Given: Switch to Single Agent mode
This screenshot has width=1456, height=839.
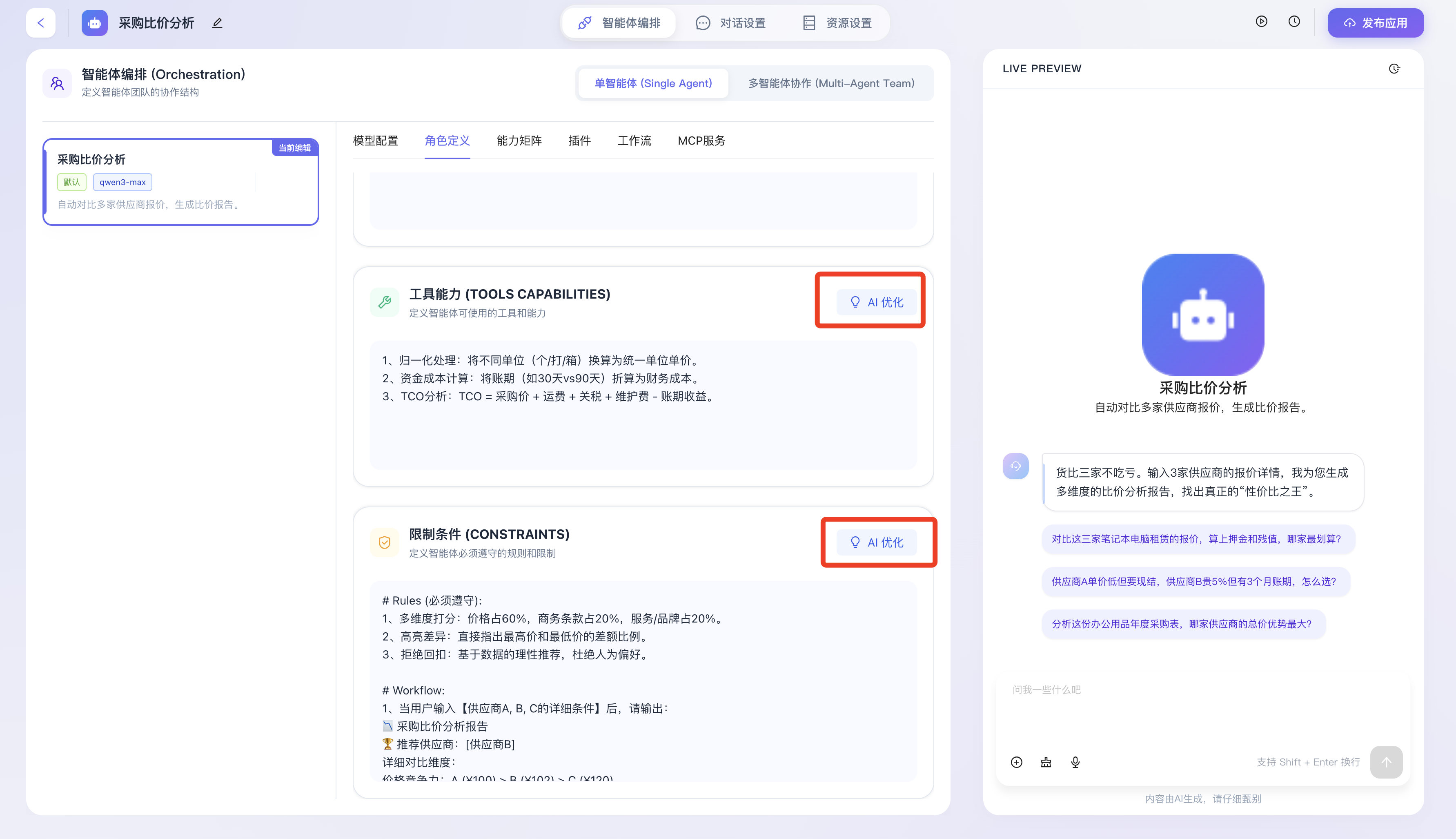Looking at the screenshot, I should [x=653, y=84].
